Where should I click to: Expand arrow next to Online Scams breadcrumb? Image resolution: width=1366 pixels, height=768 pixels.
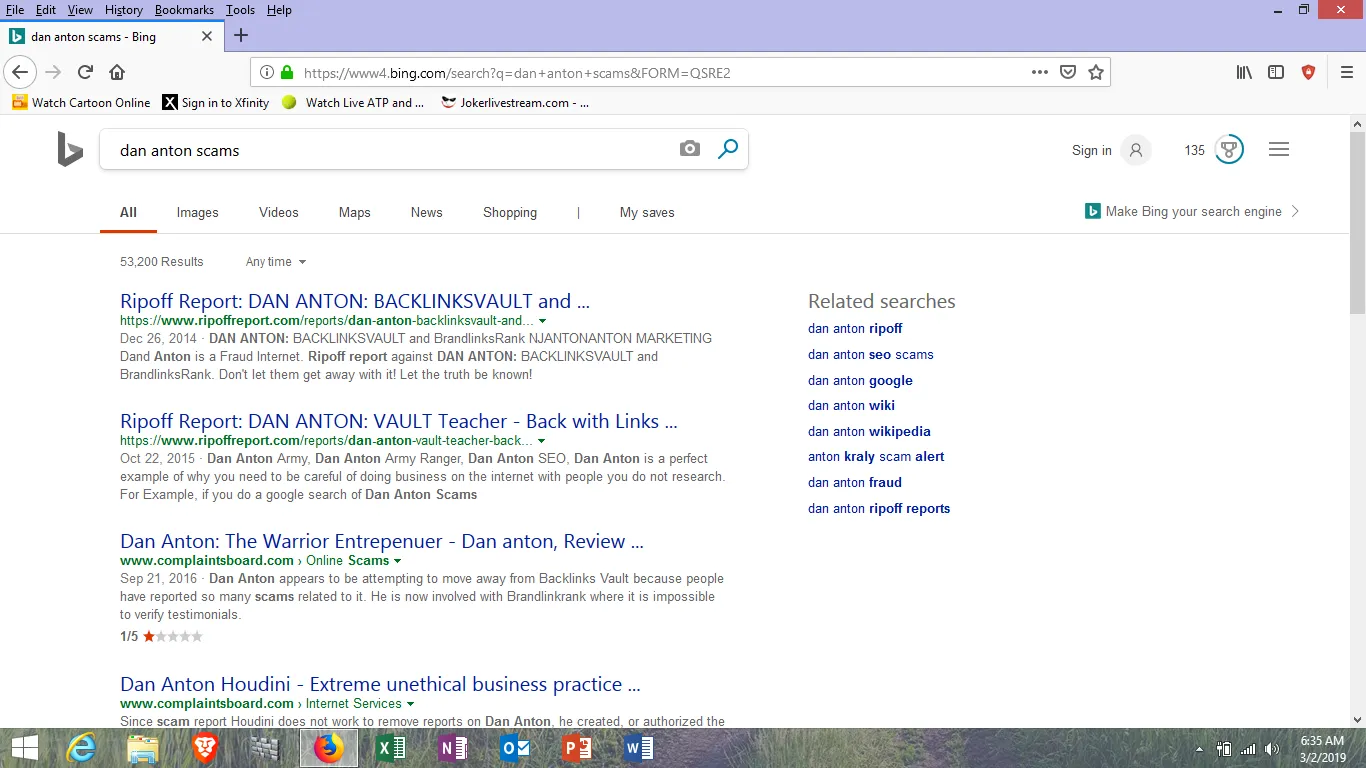[x=398, y=561]
